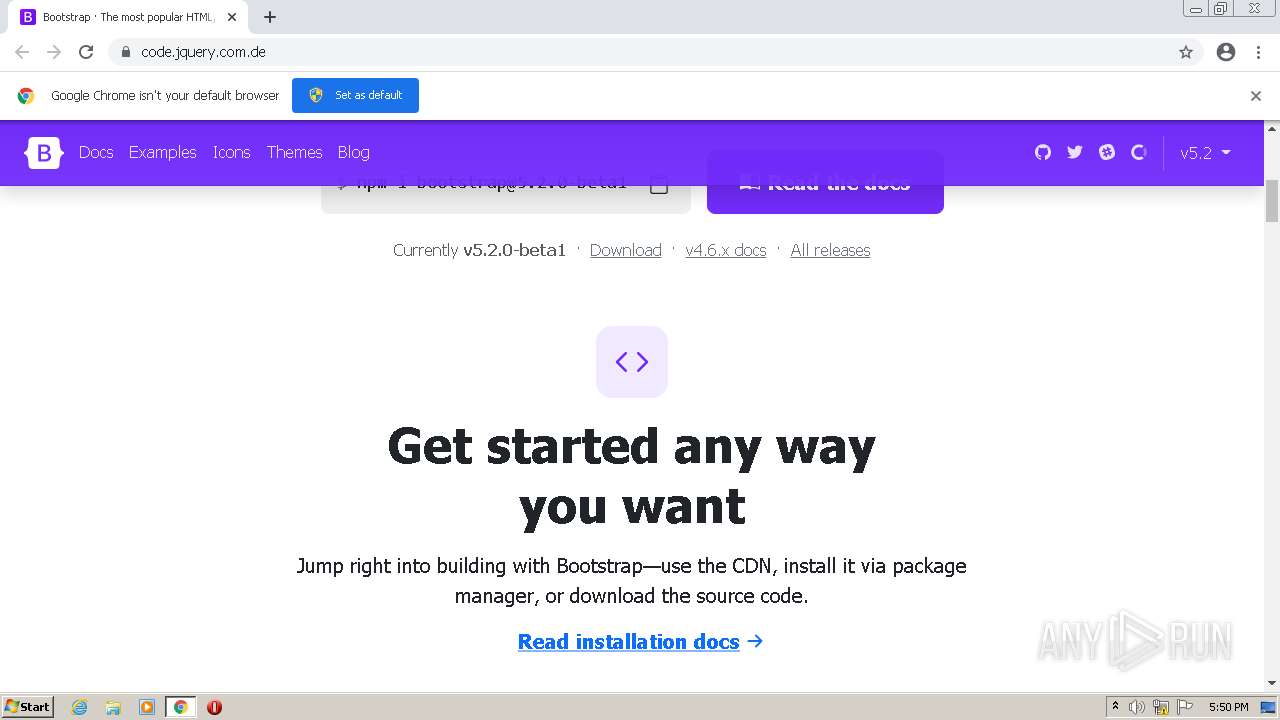Open the Slack icon link
The width and height of the screenshot is (1280, 720).
(1107, 152)
